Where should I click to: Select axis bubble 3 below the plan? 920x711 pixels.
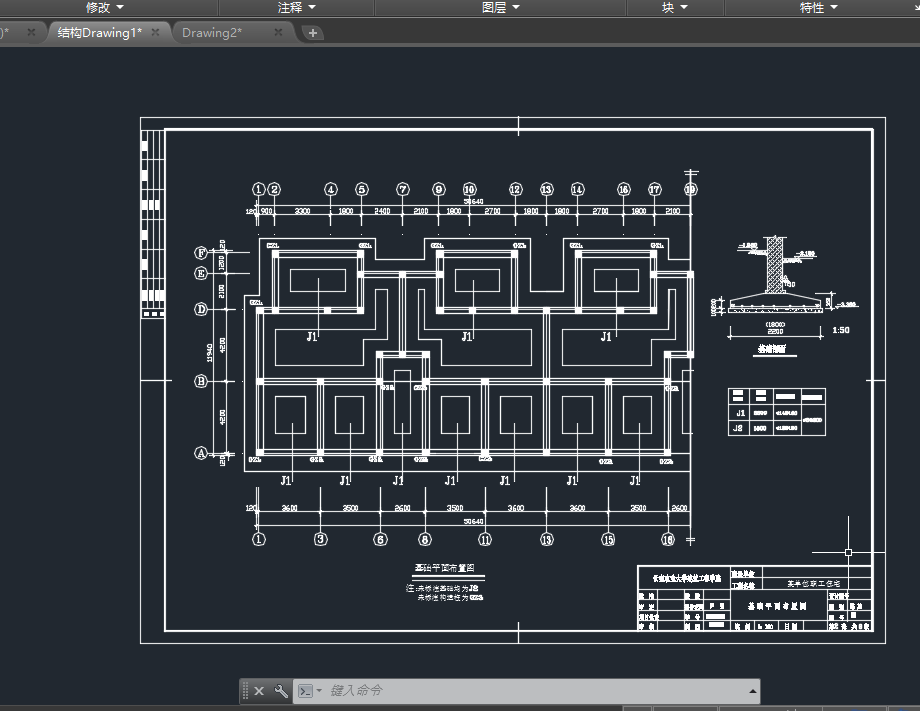point(320,539)
